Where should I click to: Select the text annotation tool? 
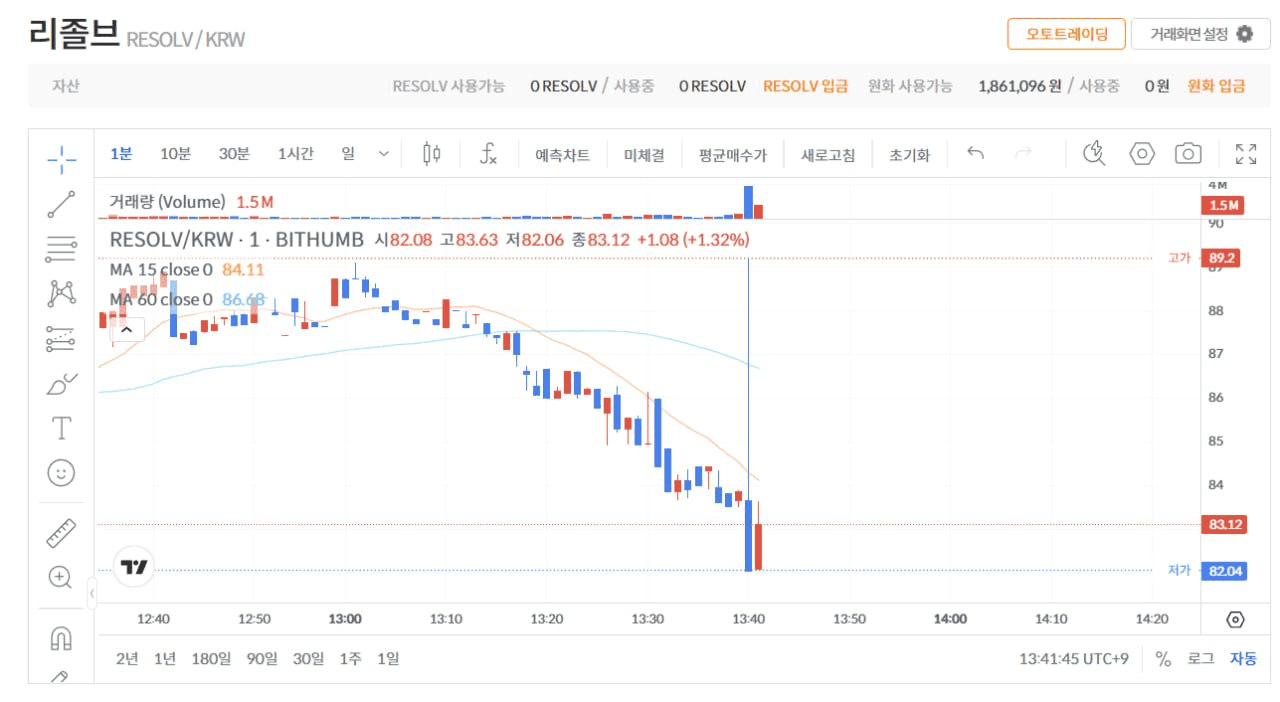[x=61, y=428]
